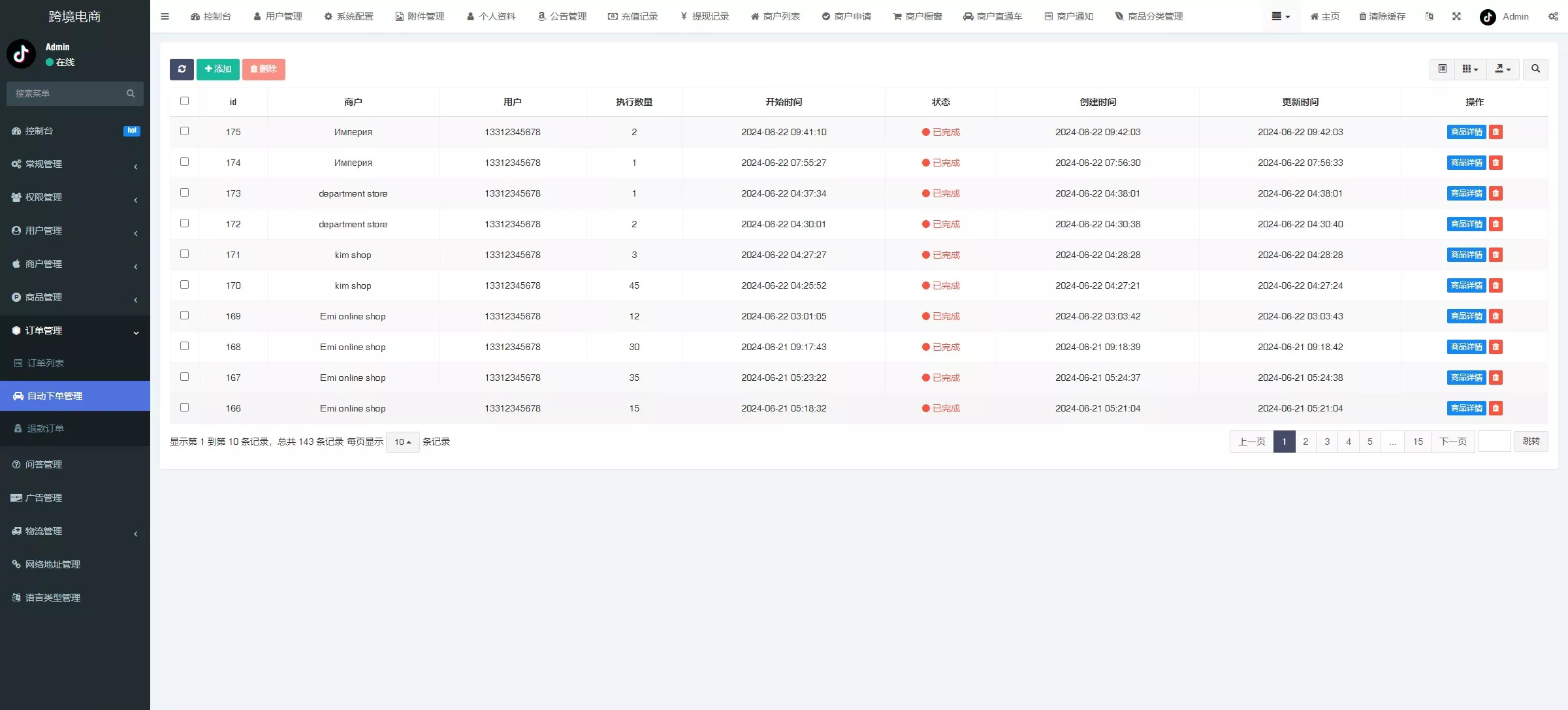The width and height of the screenshot is (1568, 710).
Task: Open the page size 10 dropdown
Action: (x=402, y=442)
